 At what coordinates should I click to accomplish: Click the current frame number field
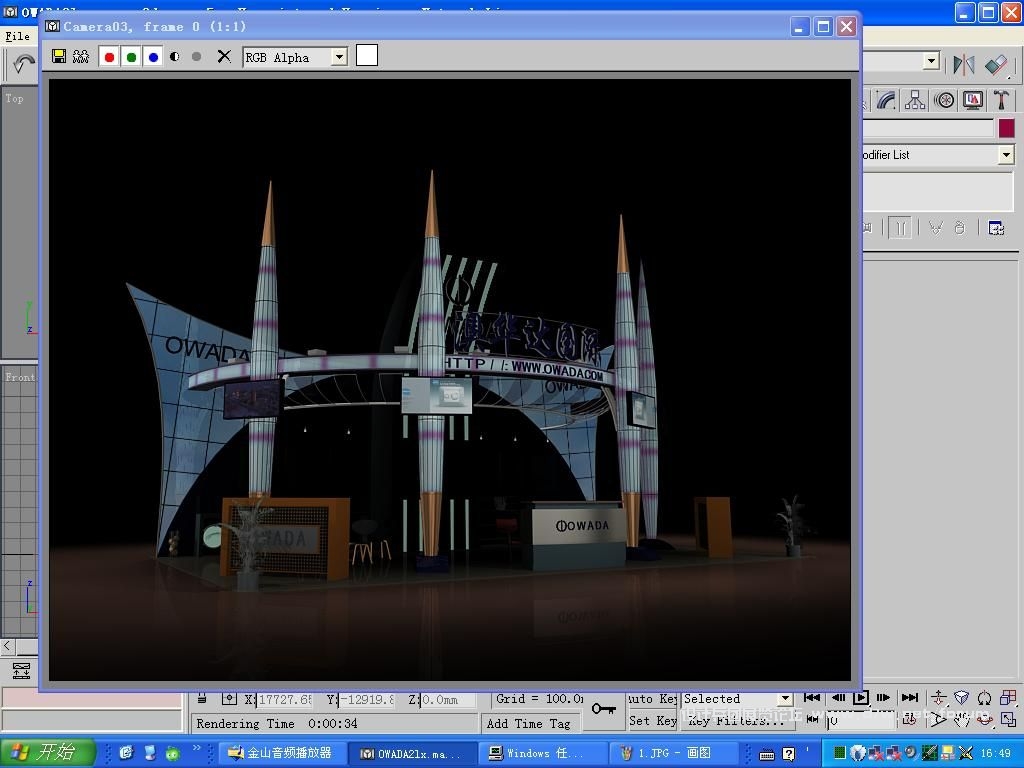click(861, 720)
